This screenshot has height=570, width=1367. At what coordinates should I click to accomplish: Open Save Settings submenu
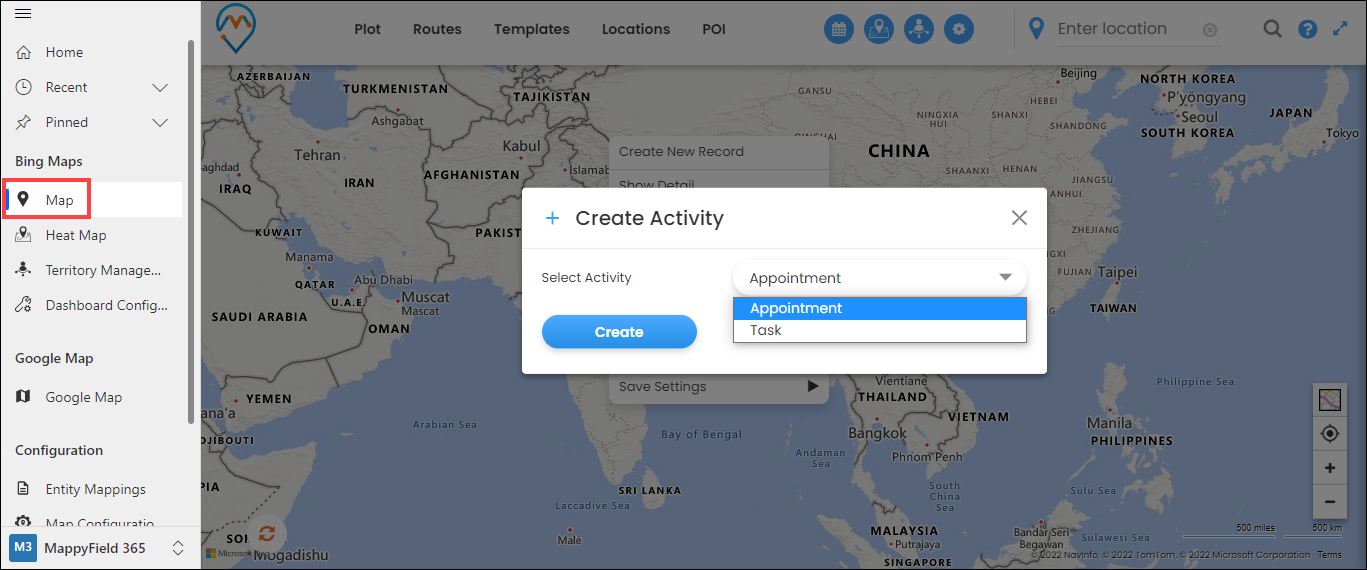click(x=719, y=387)
